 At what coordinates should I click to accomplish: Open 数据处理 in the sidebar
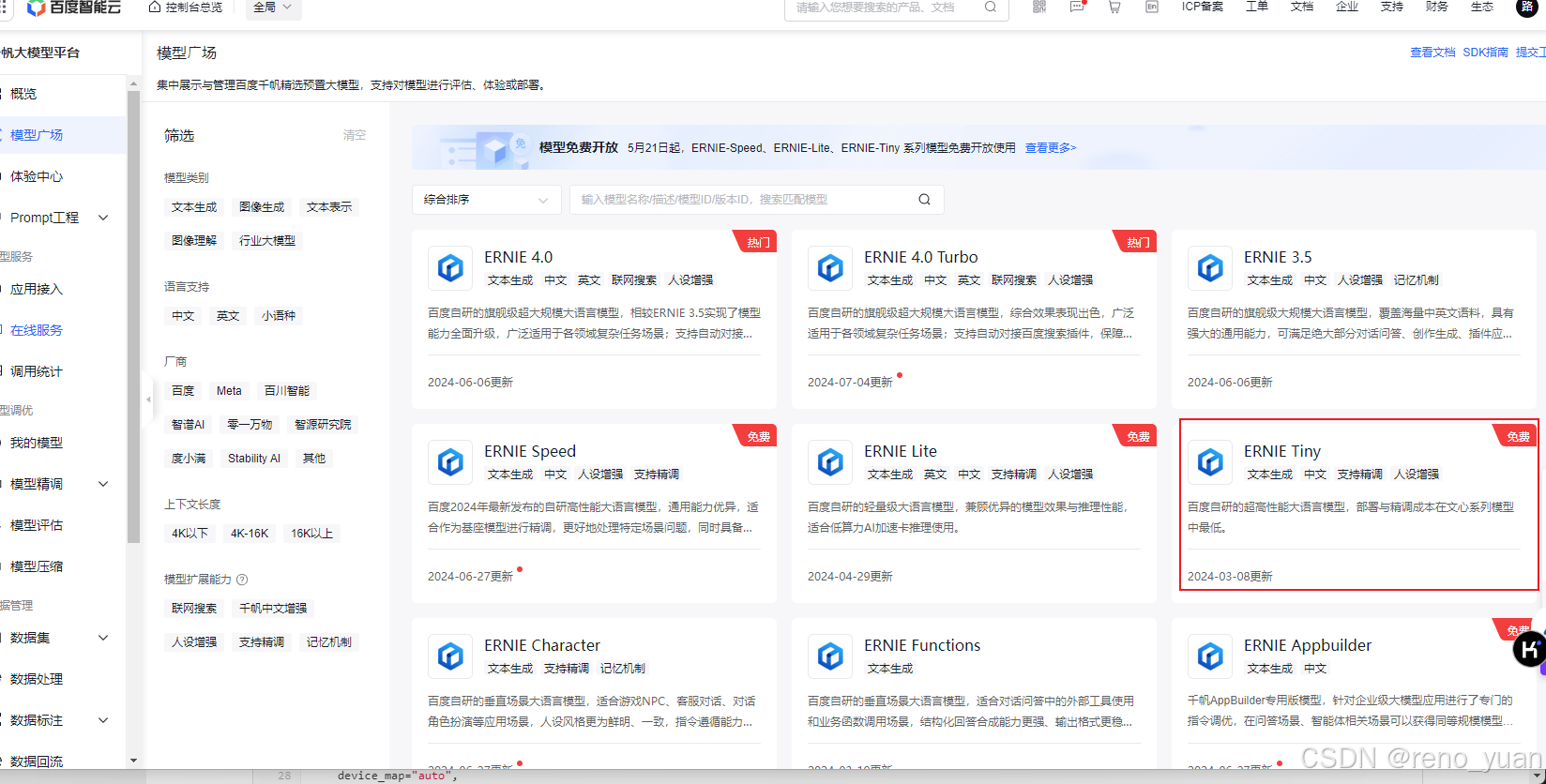(37, 679)
